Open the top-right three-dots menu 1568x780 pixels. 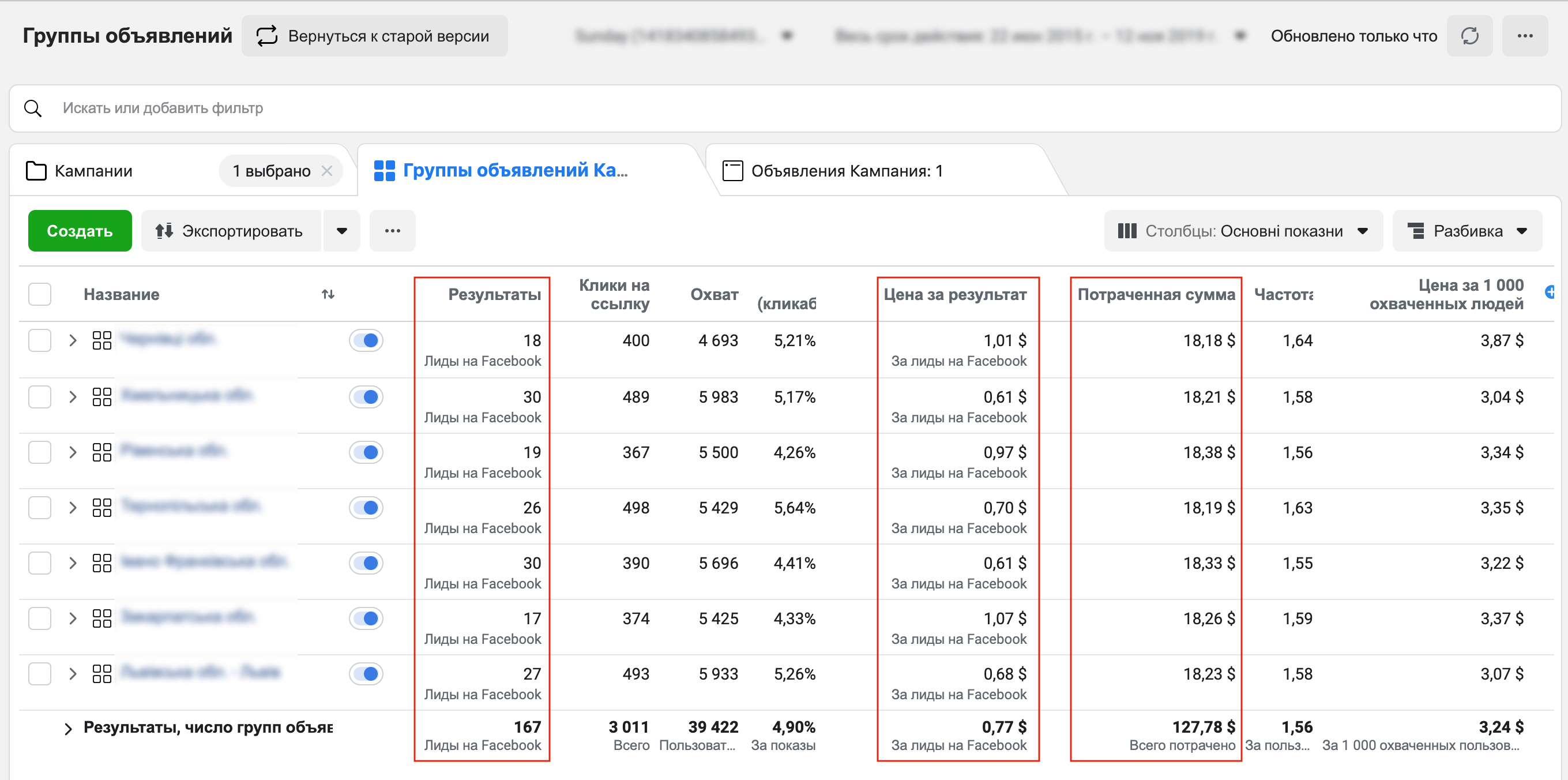1525,36
